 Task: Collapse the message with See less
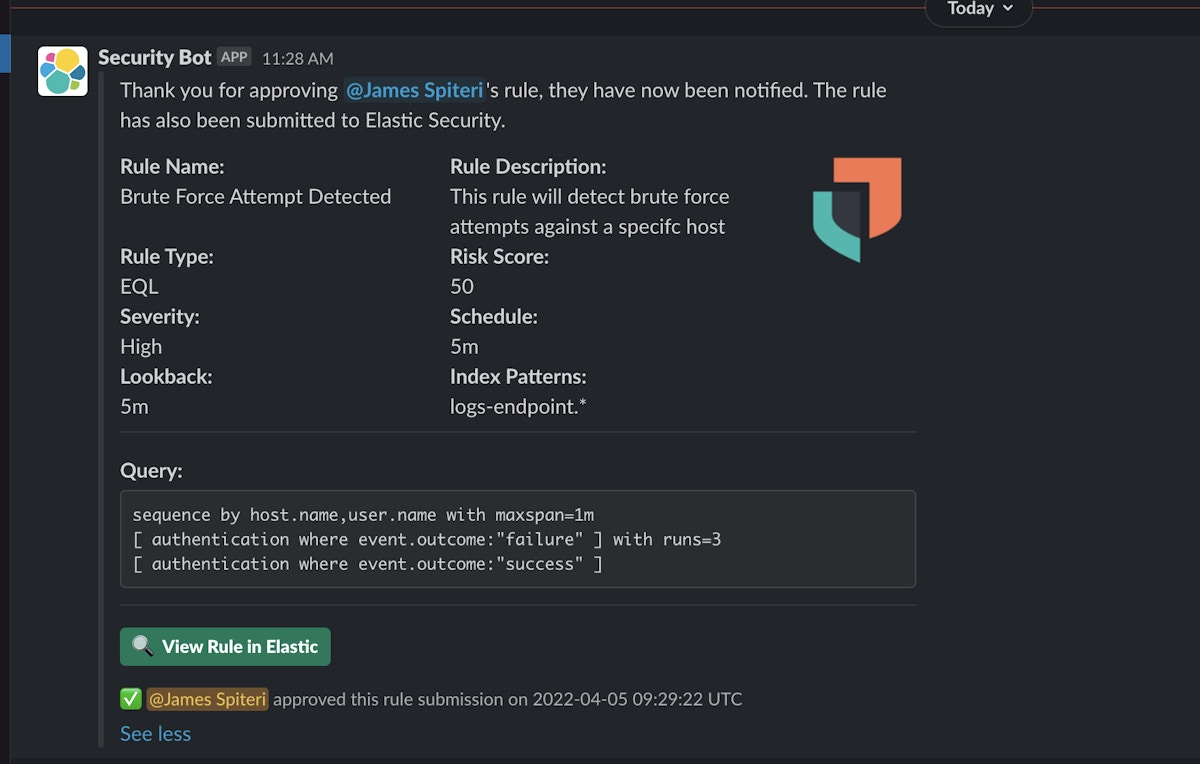[155, 734]
